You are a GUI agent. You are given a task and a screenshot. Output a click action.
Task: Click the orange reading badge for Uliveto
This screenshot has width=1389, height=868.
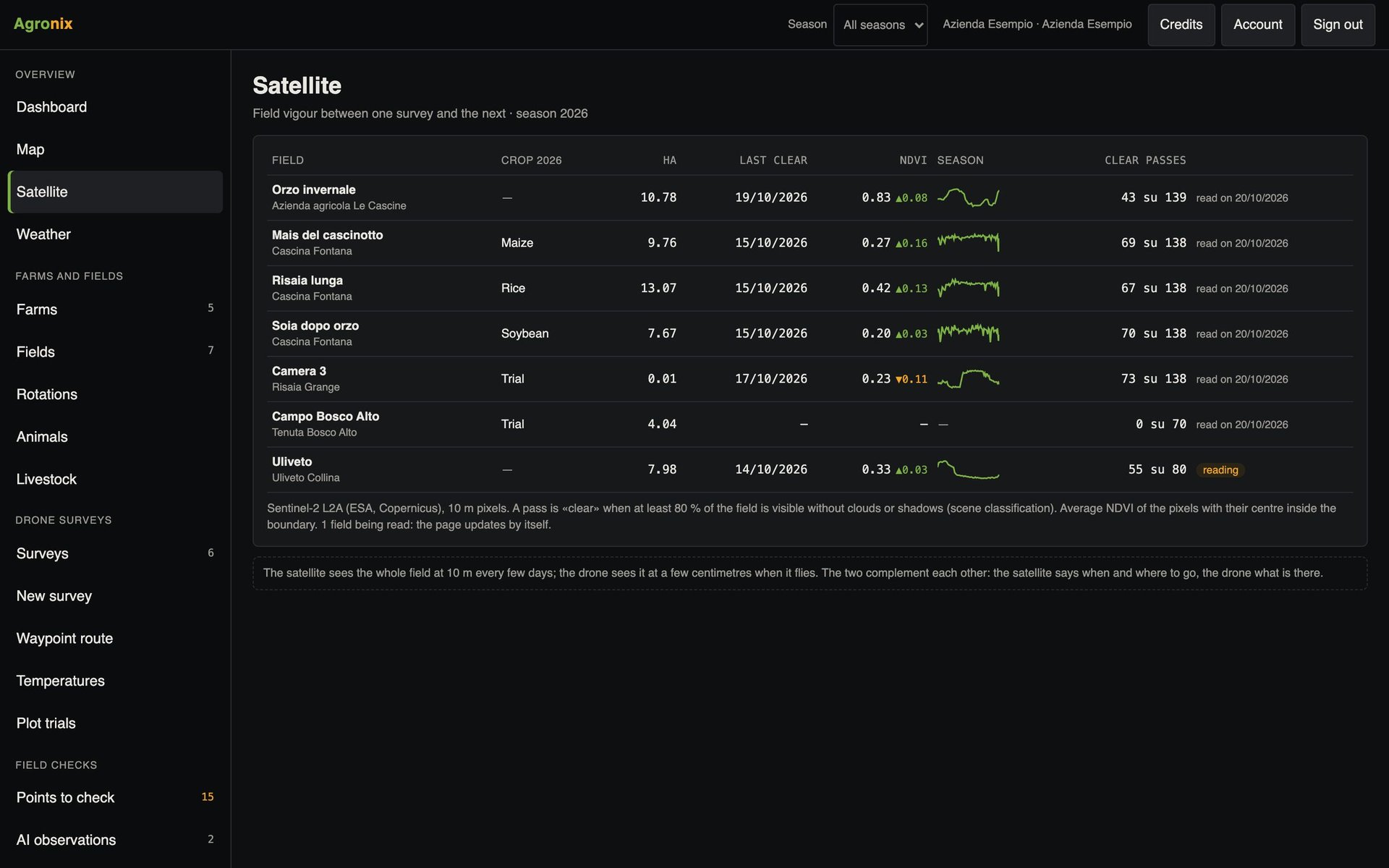1220,470
